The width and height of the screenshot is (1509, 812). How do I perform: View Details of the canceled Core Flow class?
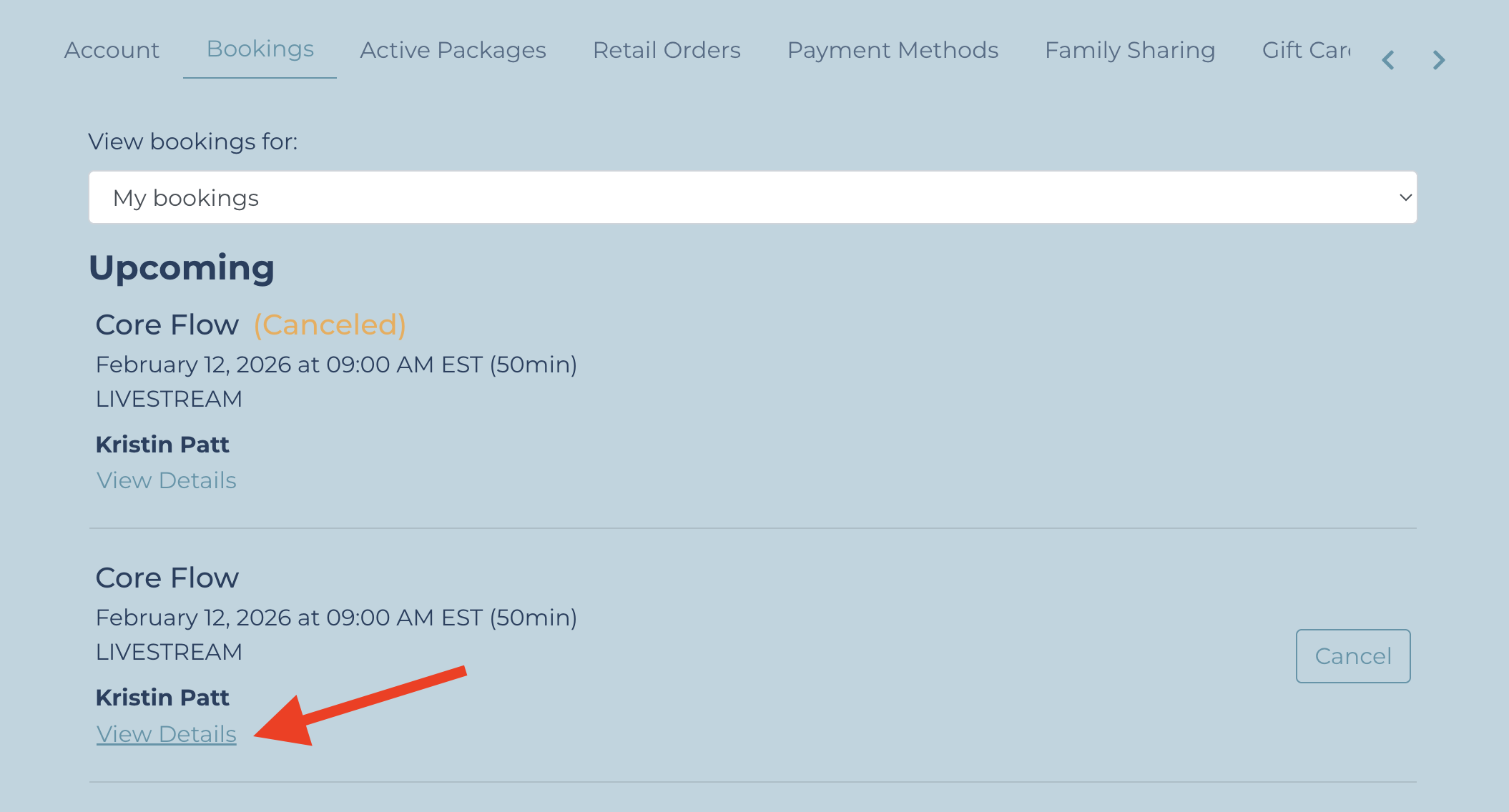pos(166,480)
